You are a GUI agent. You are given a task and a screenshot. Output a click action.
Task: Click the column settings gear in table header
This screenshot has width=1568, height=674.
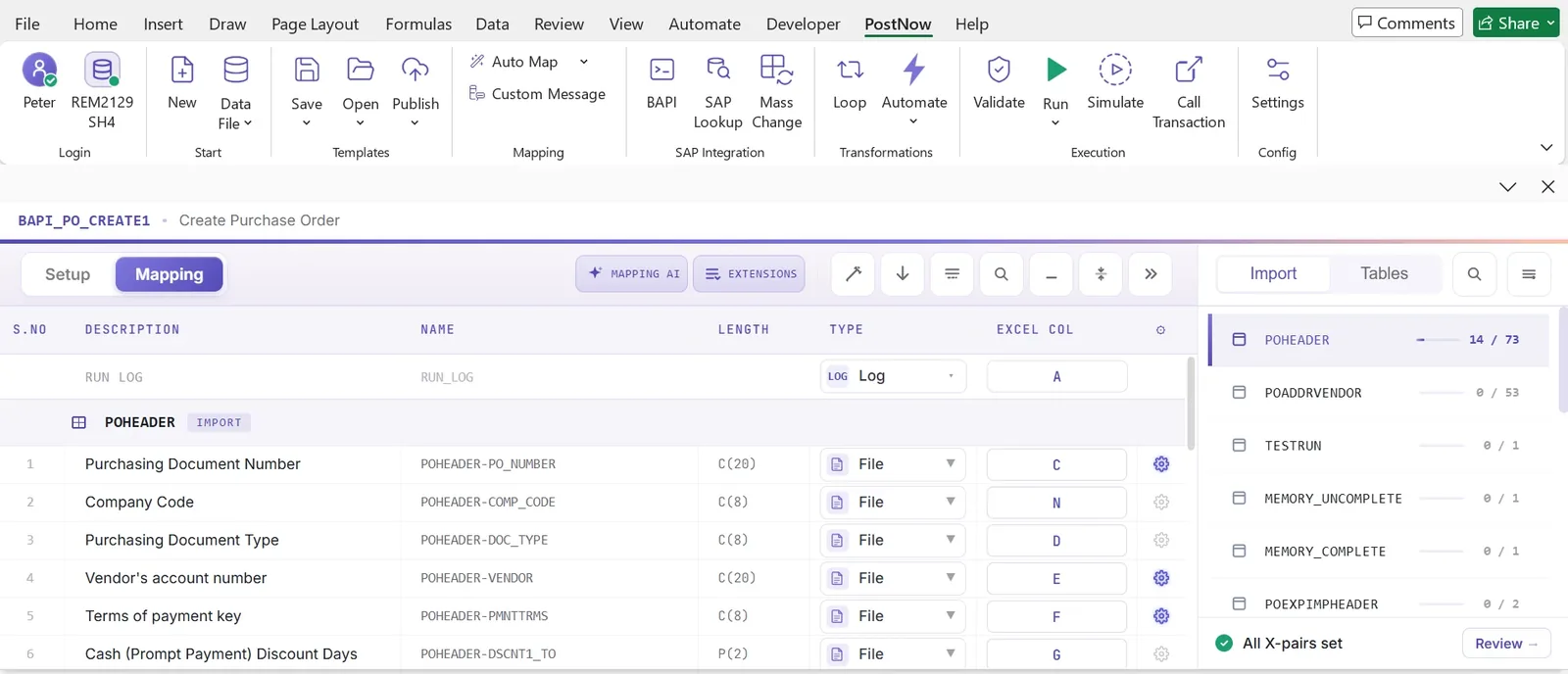tap(1161, 330)
